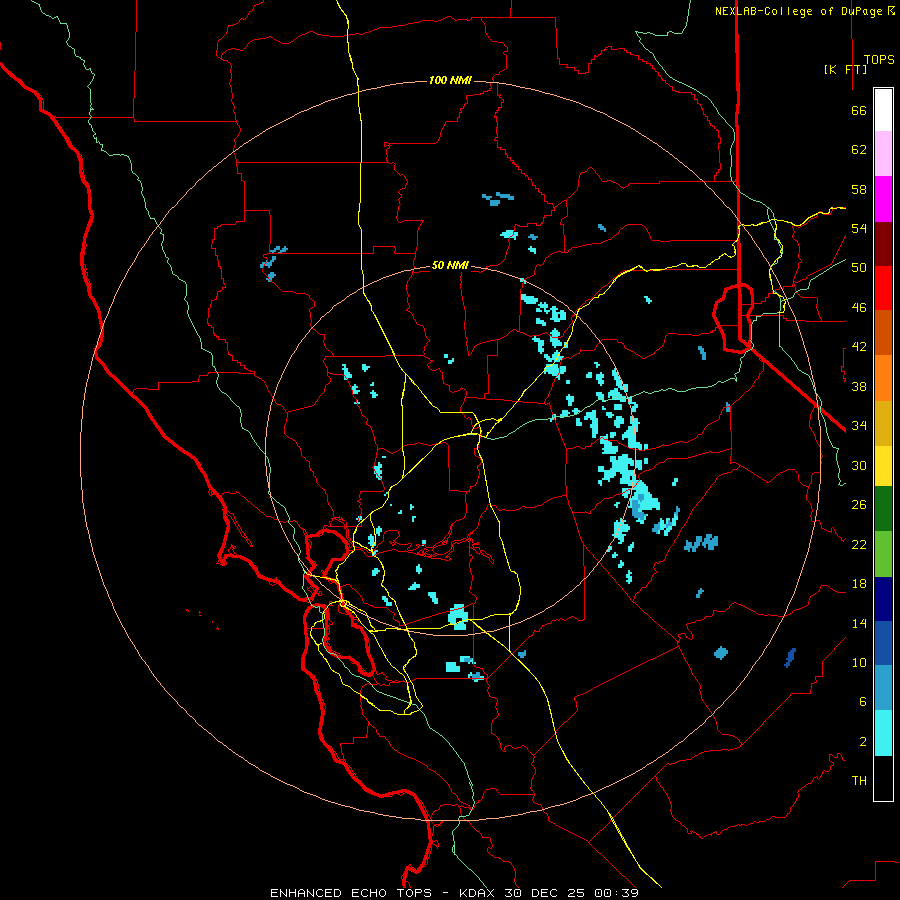
Task: Click the single-digit "2" legend value
Action: click(x=863, y=741)
